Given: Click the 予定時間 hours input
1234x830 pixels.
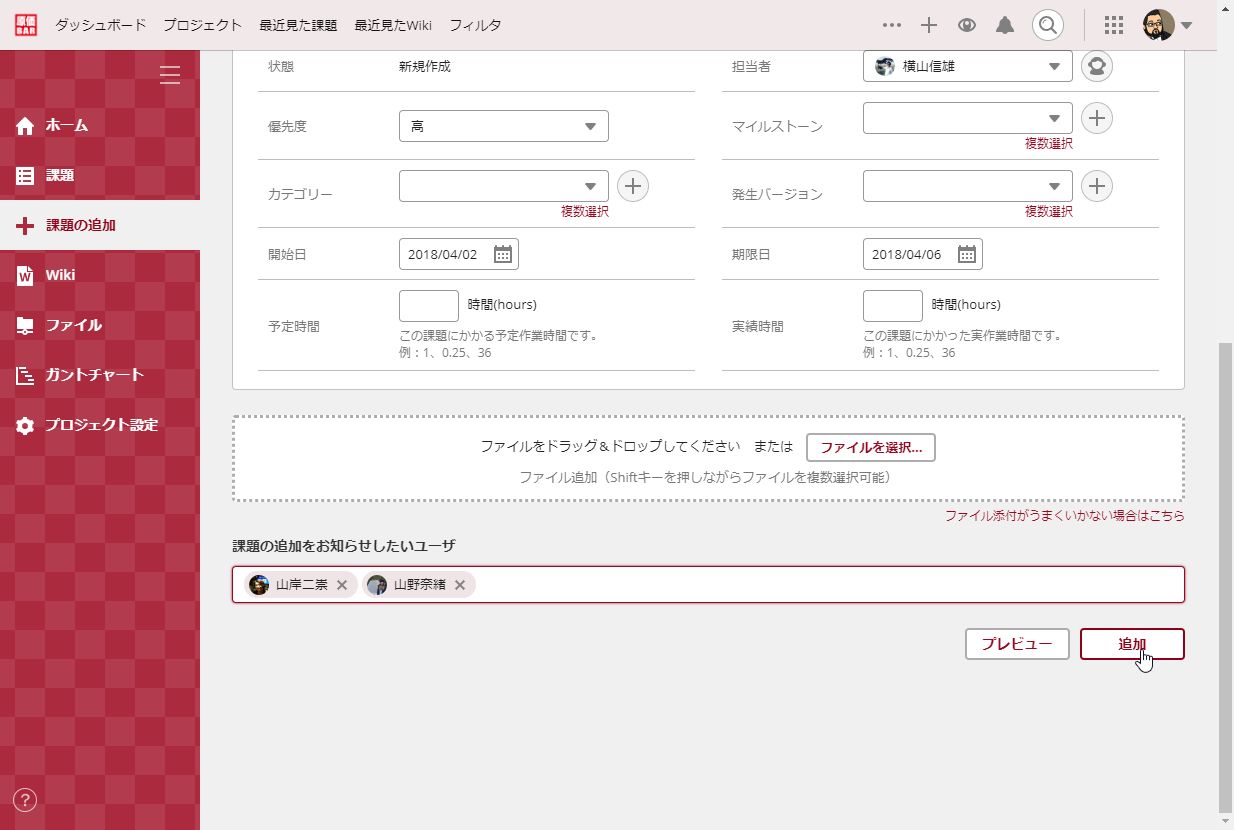Looking at the screenshot, I should tap(429, 306).
